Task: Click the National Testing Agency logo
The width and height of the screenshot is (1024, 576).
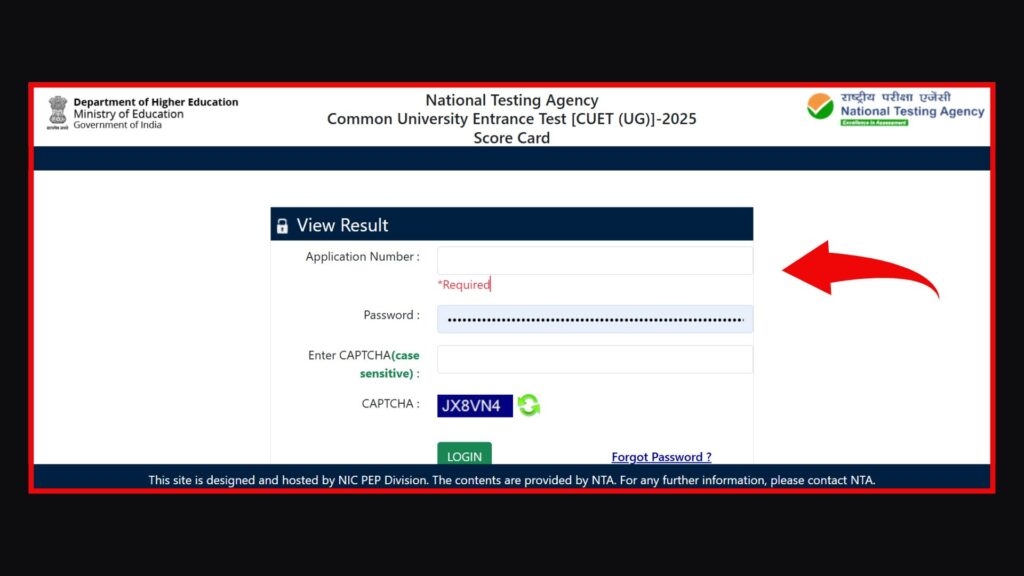Action: [895, 108]
